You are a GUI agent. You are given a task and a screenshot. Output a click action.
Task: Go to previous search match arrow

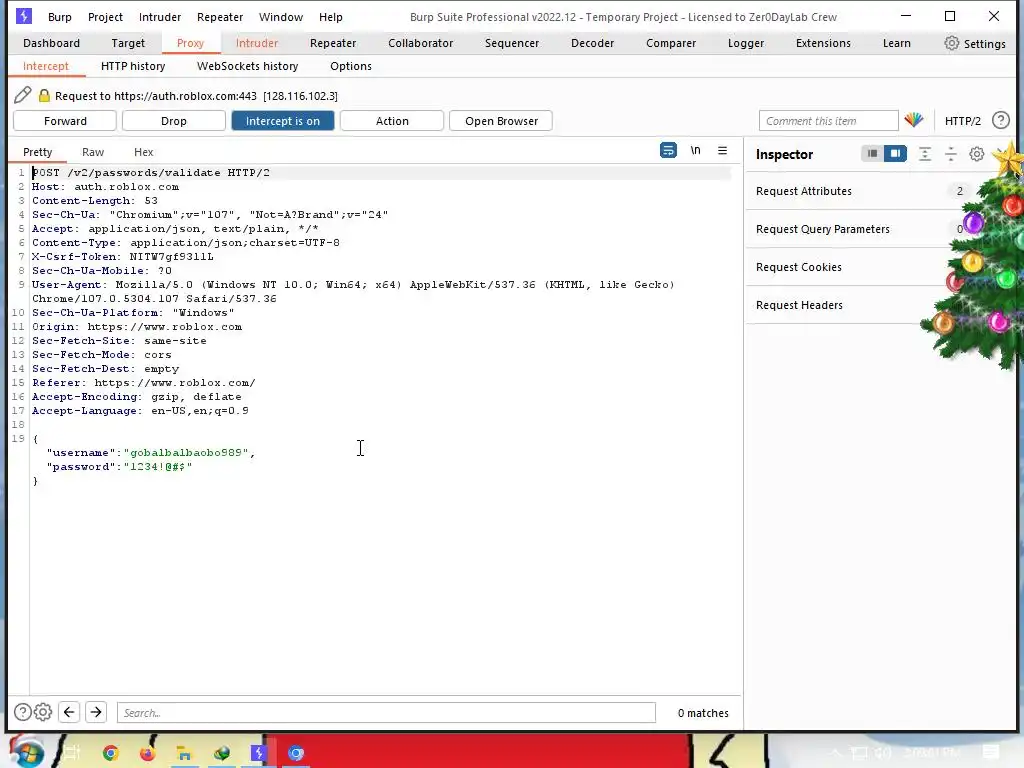(x=69, y=712)
